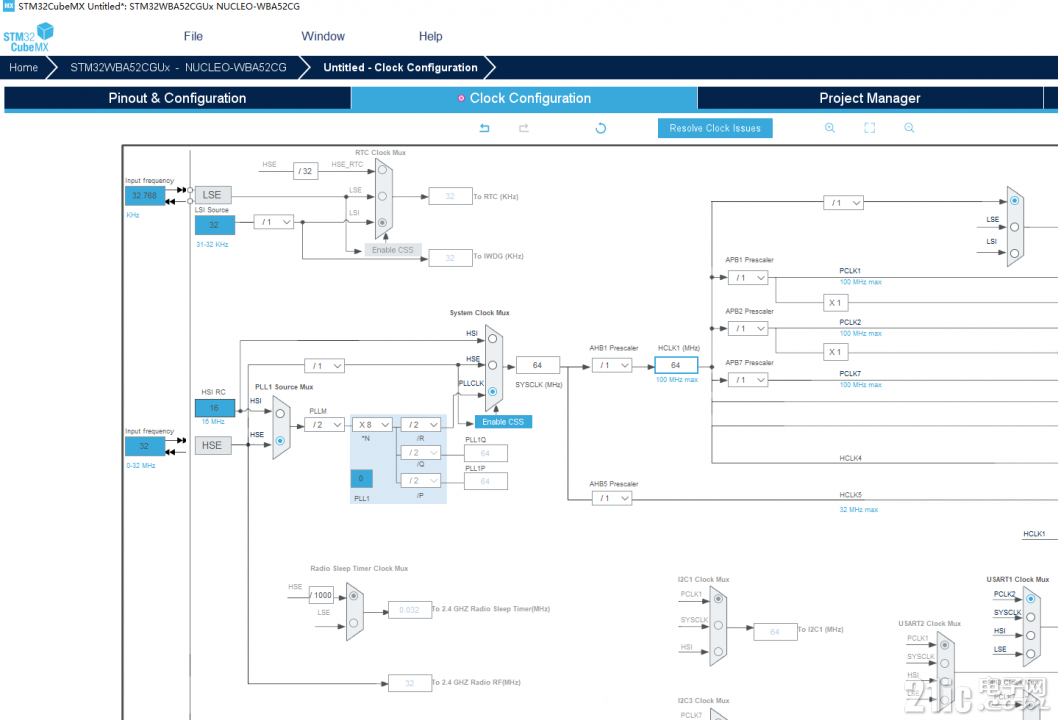Click the grayed Enable CSS button under RTC Mux
This screenshot has width=1058, height=720.
[393, 250]
